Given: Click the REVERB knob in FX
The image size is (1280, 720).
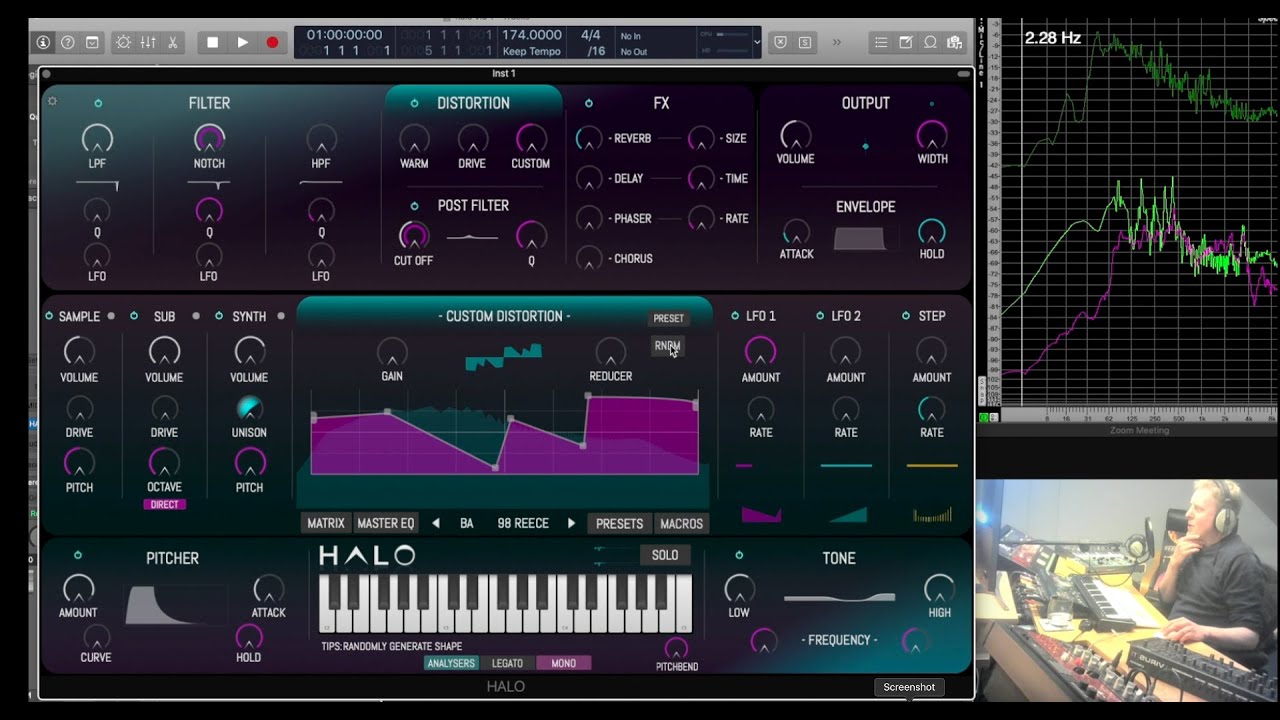Looking at the screenshot, I should (x=589, y=139).
